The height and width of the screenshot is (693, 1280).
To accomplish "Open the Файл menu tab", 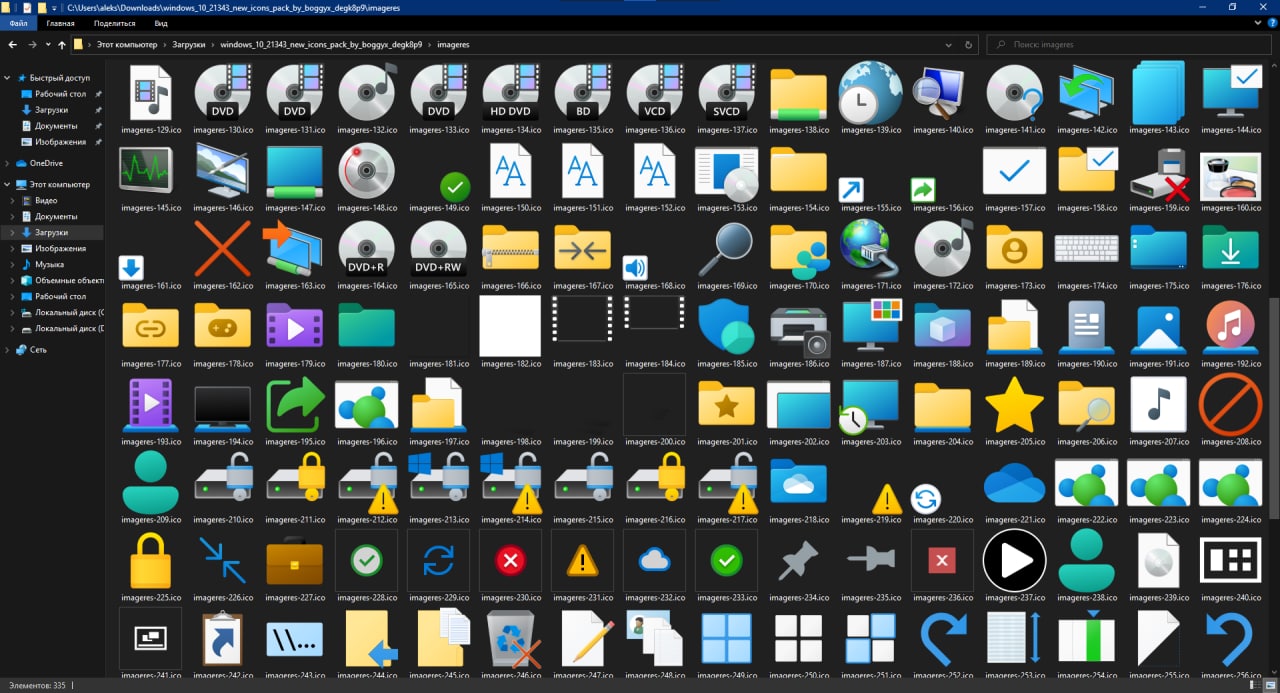I will (x=18, y=23).
